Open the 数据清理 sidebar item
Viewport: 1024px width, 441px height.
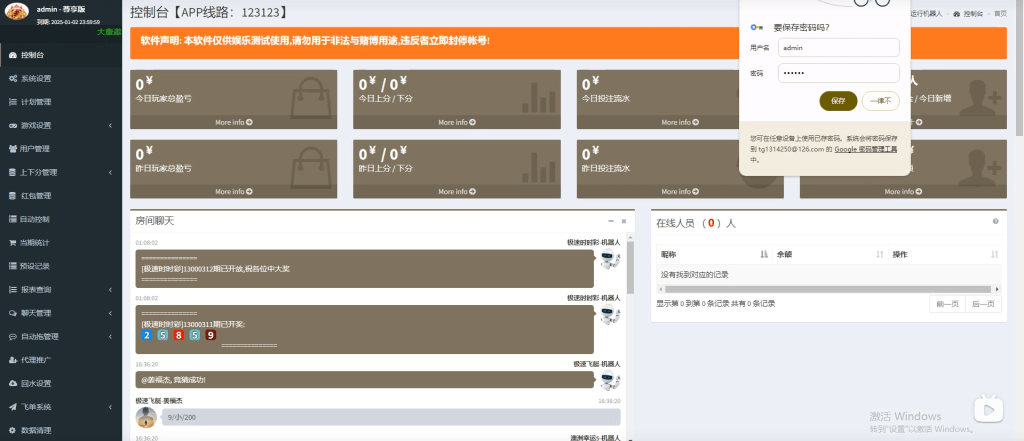(36, 430)
